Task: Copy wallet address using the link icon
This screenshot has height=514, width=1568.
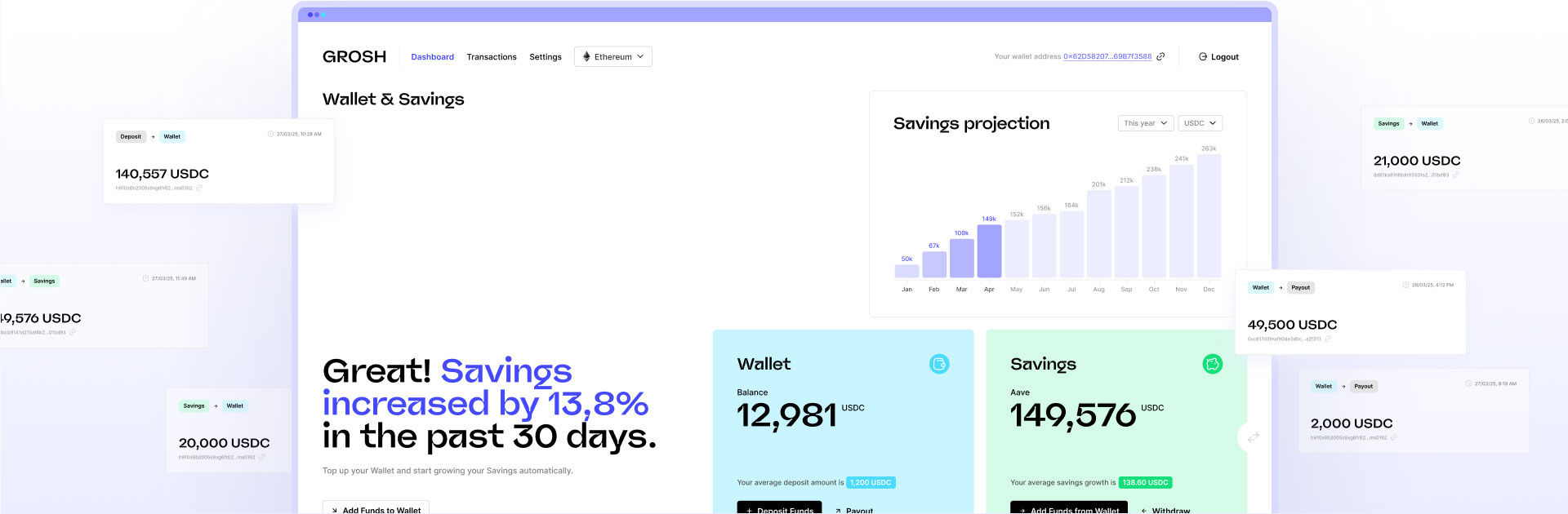Action: [1160, 56]
